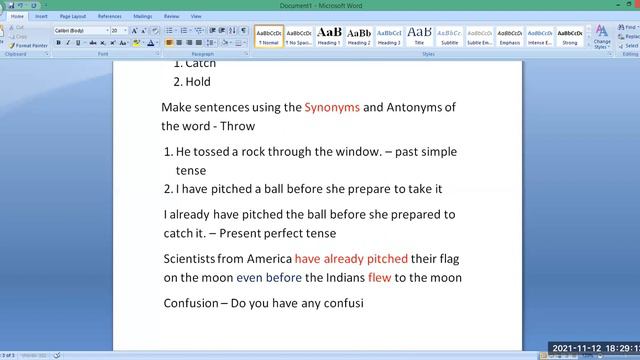
Task: Activate the Format Painter
Action: (28, 46)
